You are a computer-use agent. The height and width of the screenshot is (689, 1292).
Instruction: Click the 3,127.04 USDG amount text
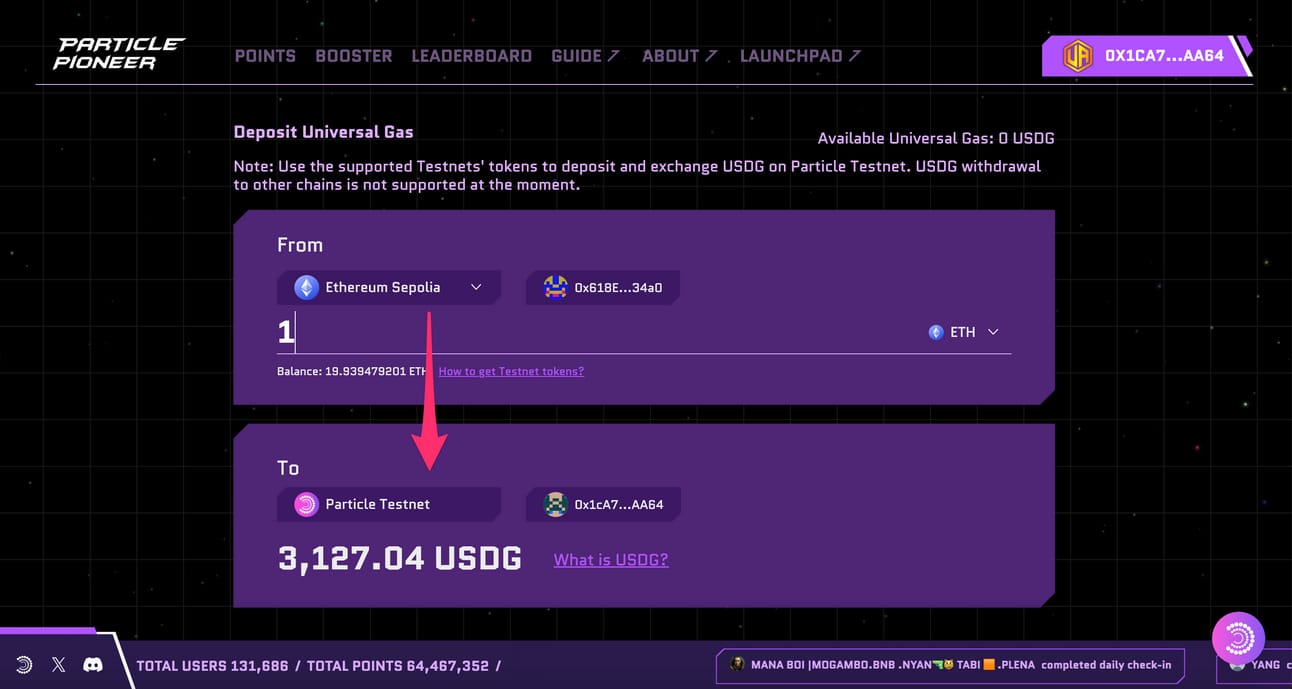click(400, 558)
